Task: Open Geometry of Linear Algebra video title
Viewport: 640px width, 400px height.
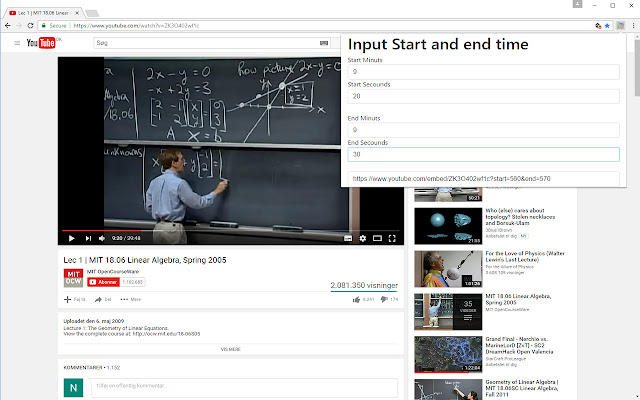Action: (x=522, y=388)
